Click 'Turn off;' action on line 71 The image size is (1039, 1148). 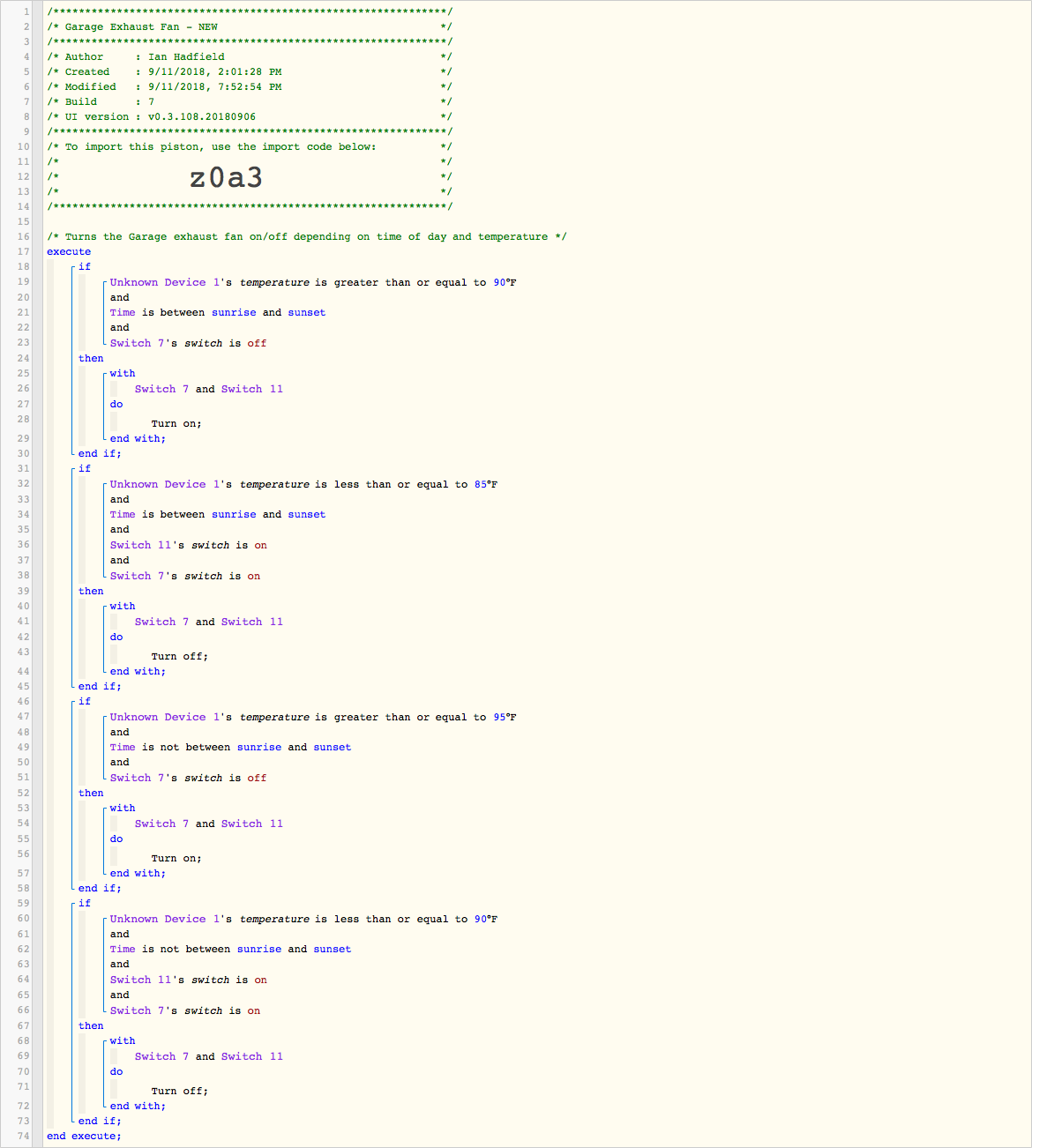point(180,1091)
